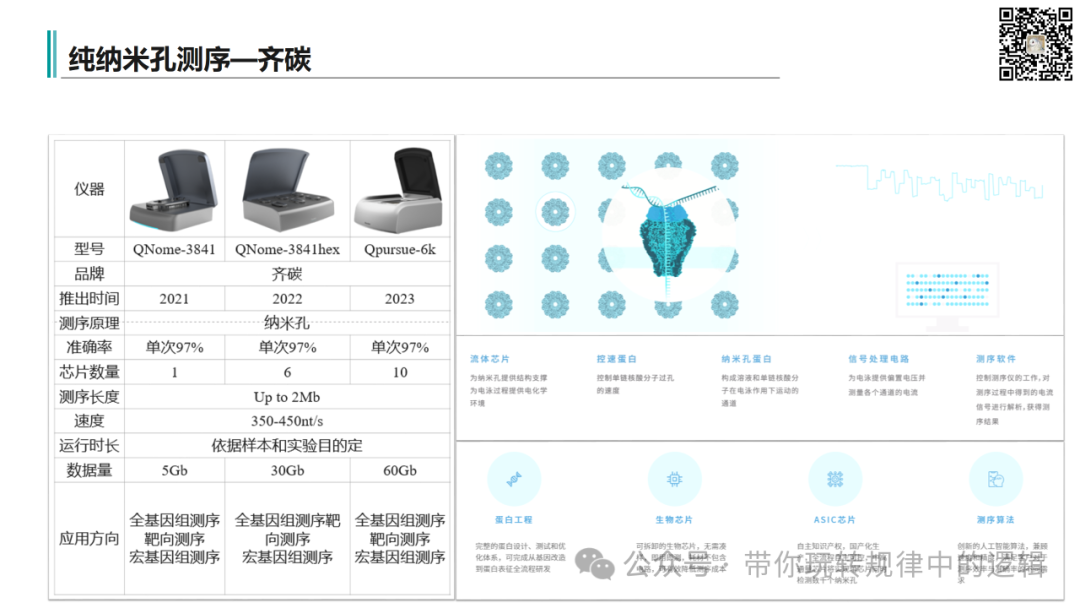1080x608 pixels.
Task: Click 单次97% under the Qpursue-6k column
Action: [399, 348]
